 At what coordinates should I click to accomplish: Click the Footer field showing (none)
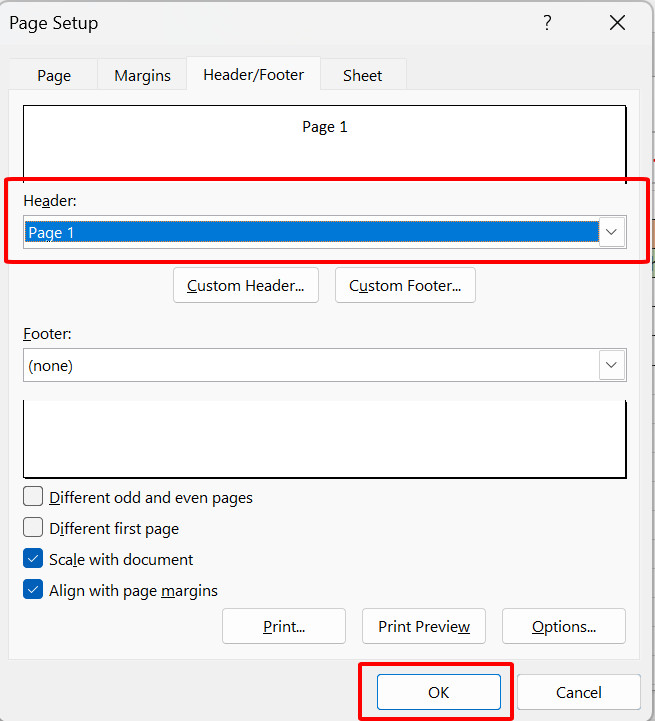(310, 365)
